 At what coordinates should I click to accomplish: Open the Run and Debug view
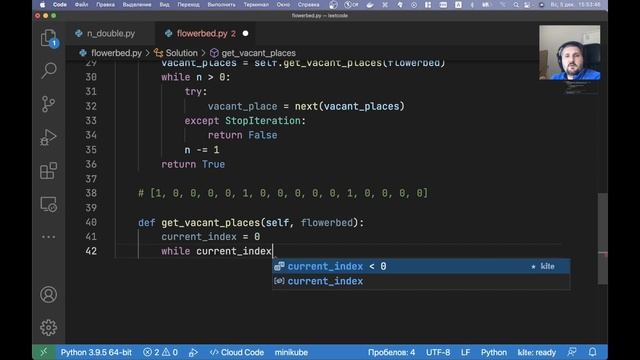coord(49,137)
